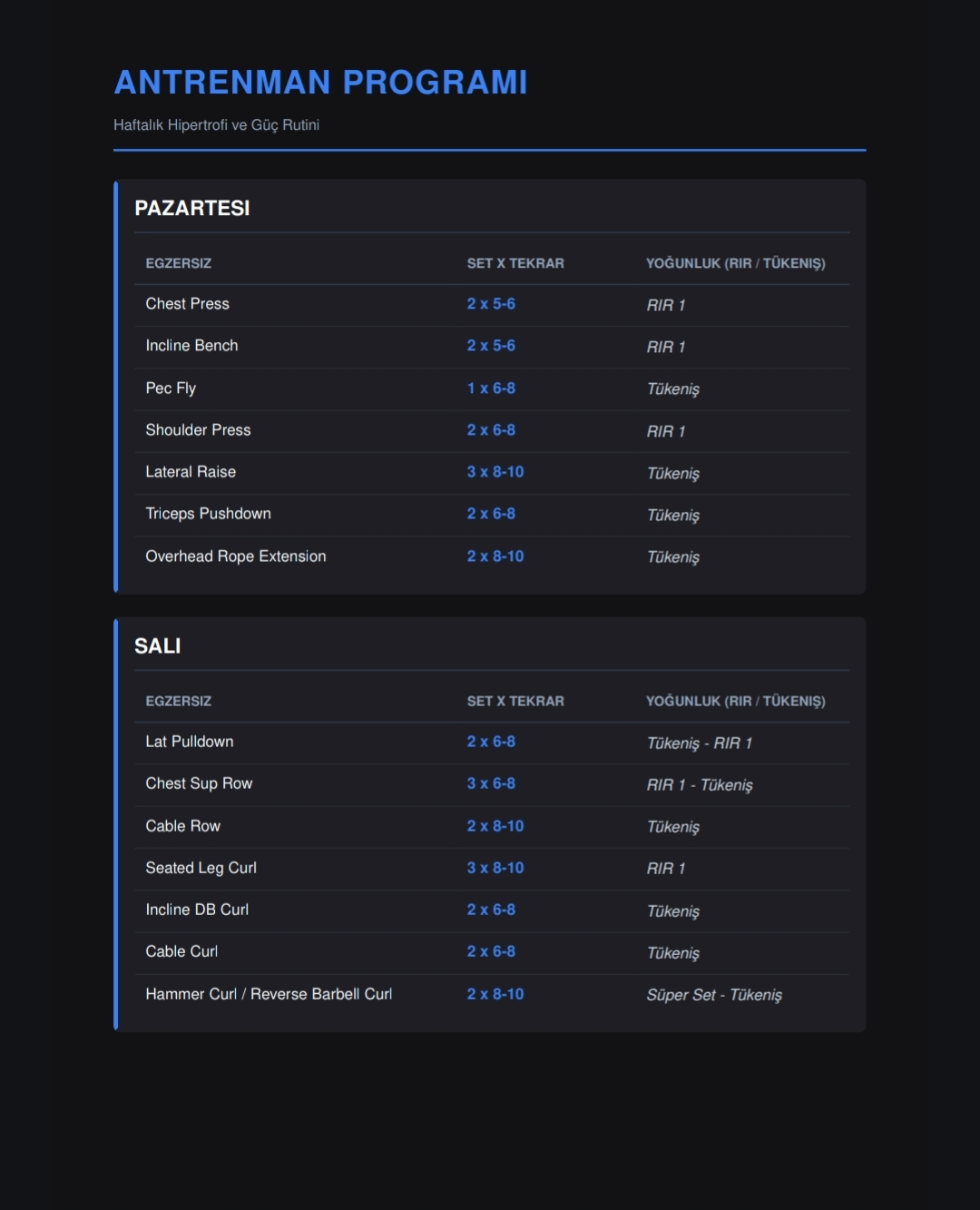Click YOĞUNLUK header in PAZARTESI table
This screenshot has width=980, height=1210.
pos(736,263)
